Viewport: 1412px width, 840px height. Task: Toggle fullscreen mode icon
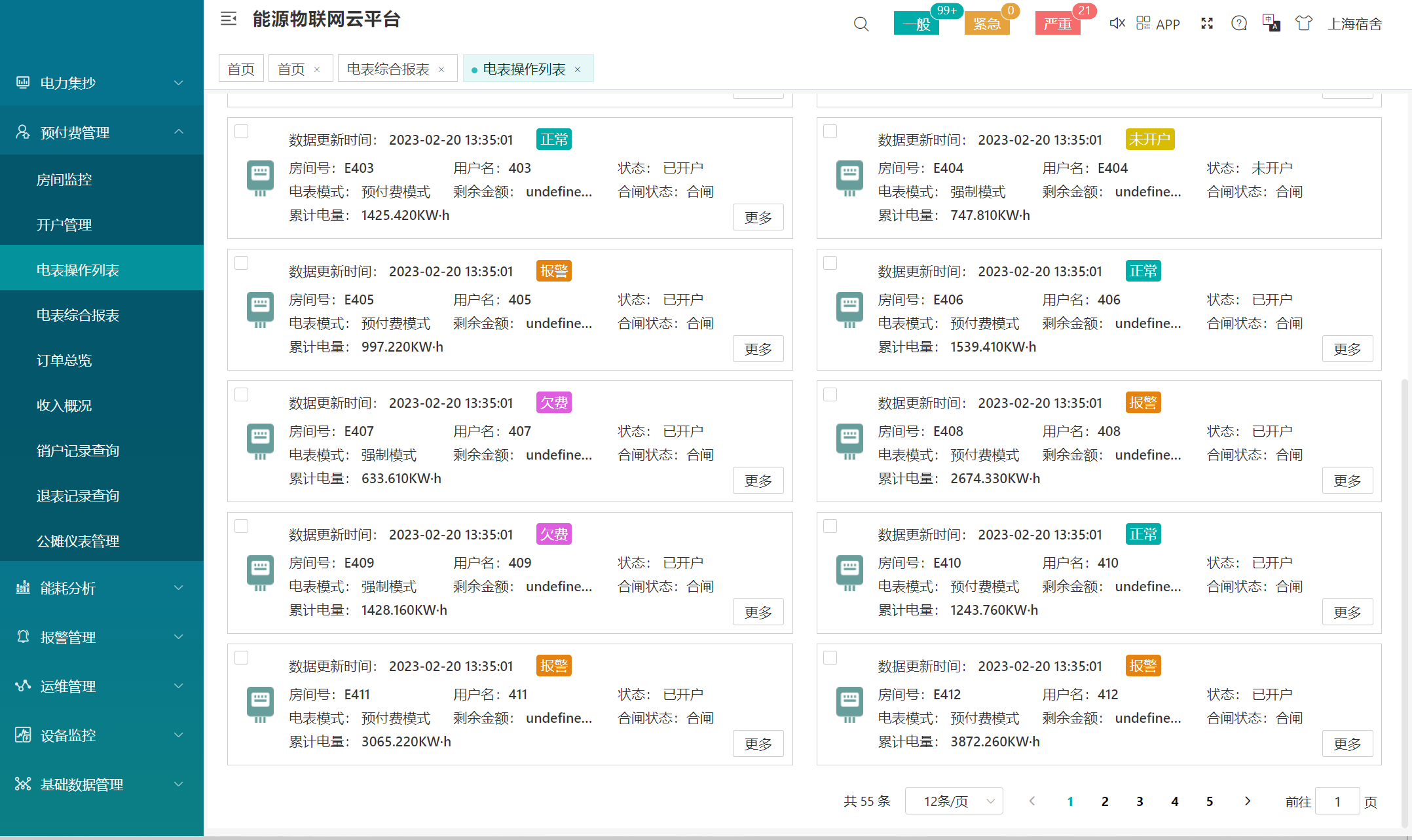click(1207, 24)
